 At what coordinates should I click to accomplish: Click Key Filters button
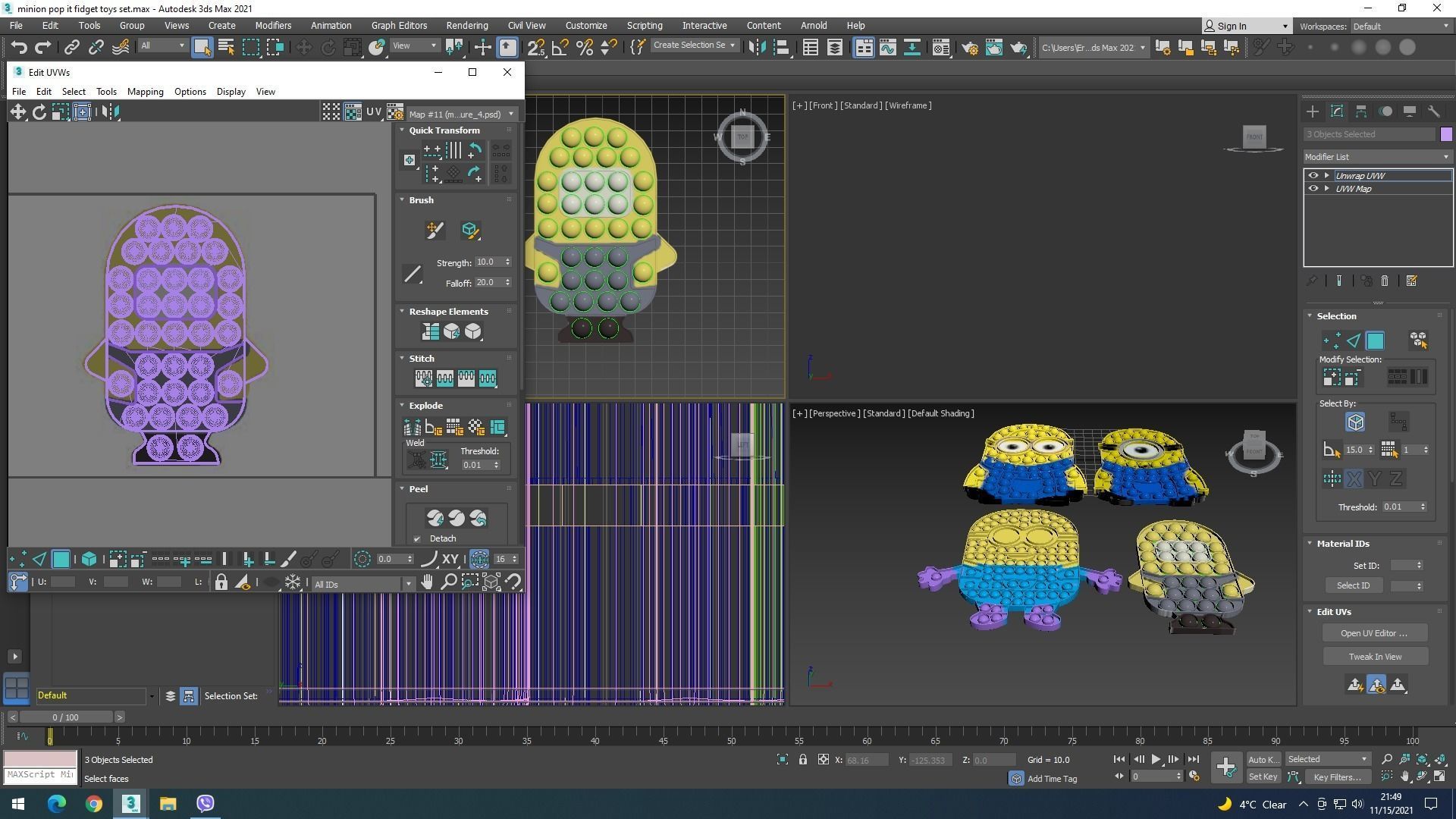(x=1338, y=777)
